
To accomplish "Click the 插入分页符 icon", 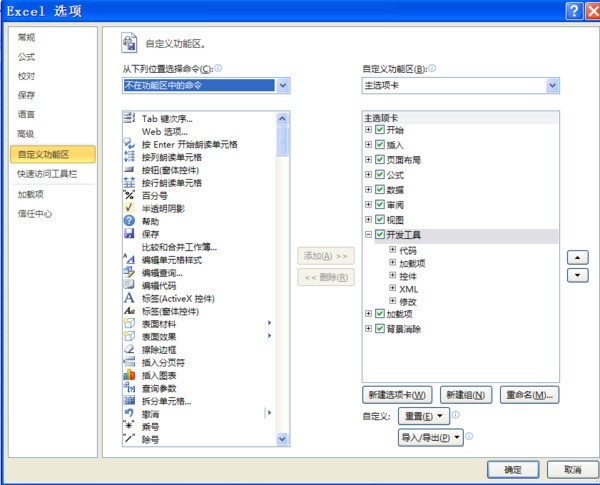I will 129,362.
